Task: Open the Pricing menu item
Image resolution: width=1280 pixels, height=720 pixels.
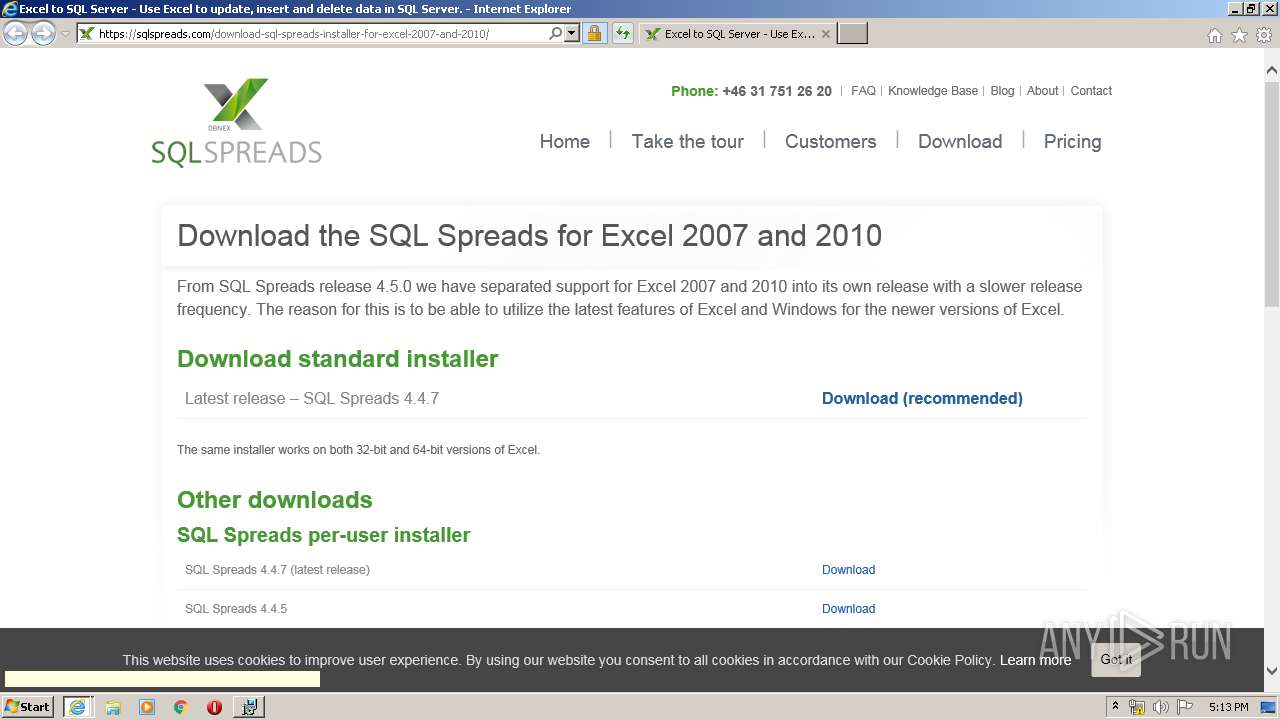Action: coord(1072,142)
